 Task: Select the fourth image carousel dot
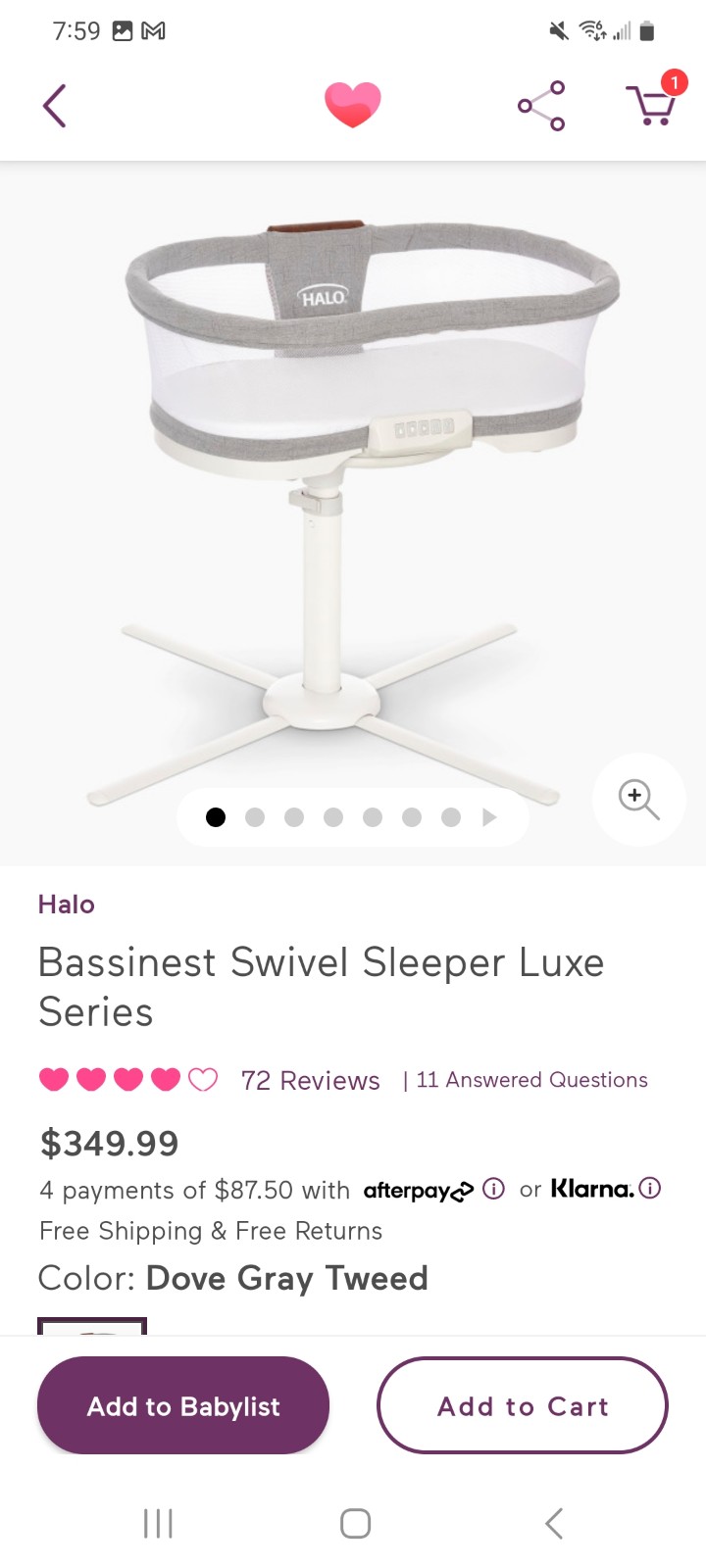click(333, 817)
